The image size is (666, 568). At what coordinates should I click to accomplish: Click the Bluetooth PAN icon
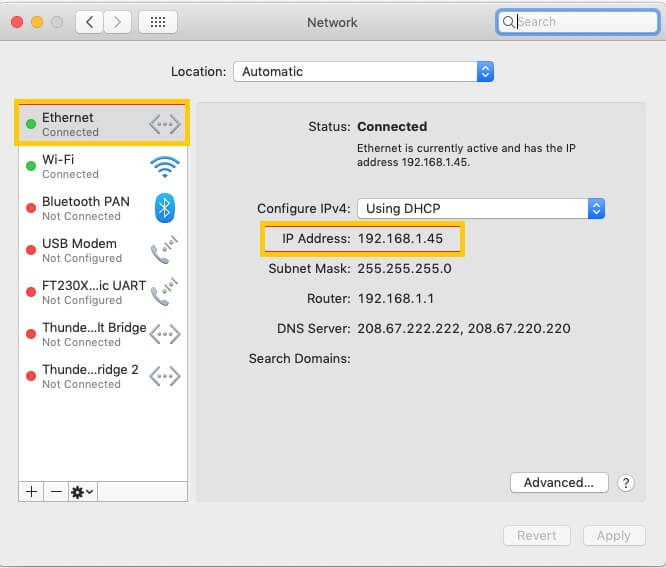coord(165,208)
